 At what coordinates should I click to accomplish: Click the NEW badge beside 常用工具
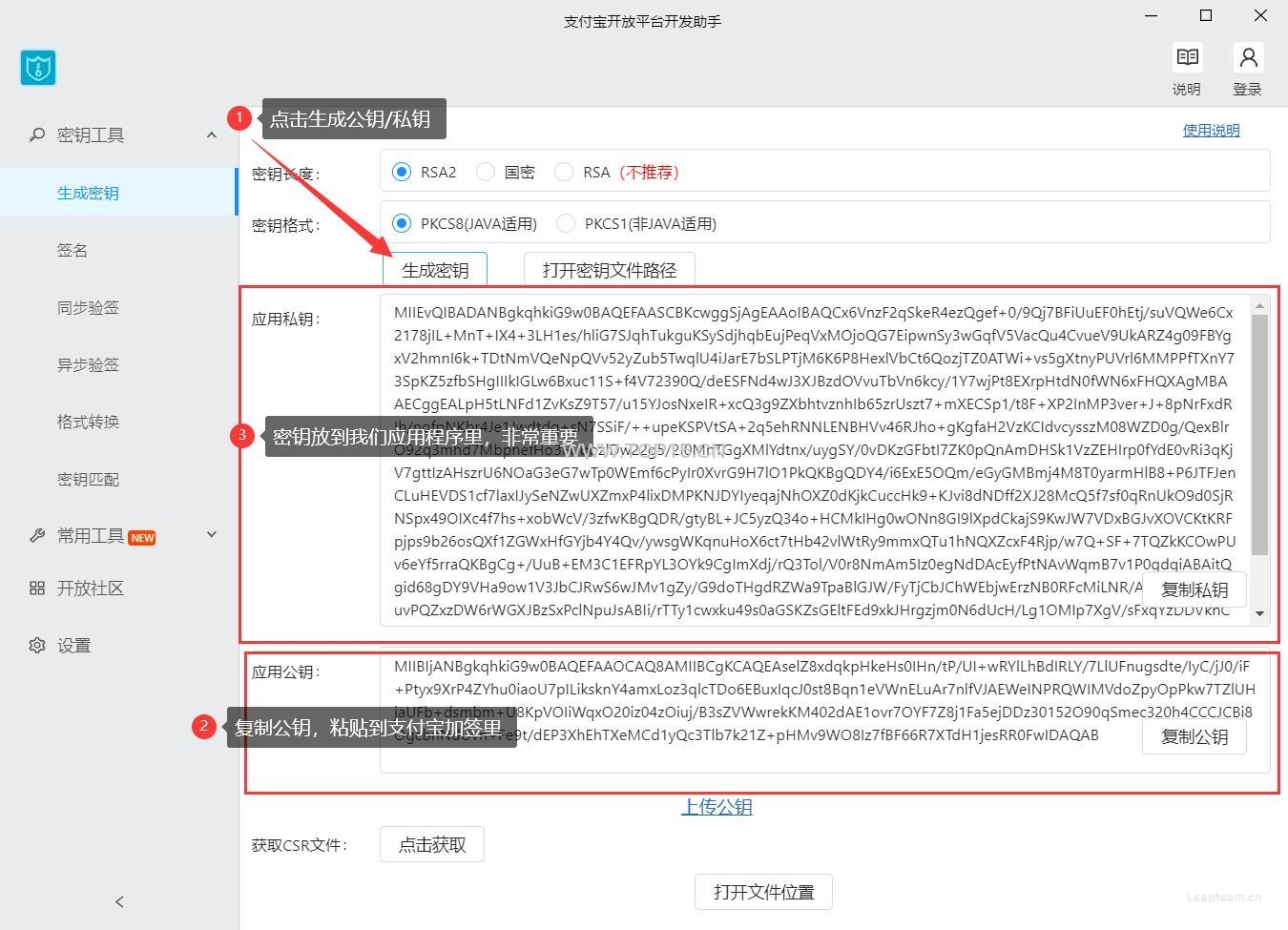(x=142, y=537)
